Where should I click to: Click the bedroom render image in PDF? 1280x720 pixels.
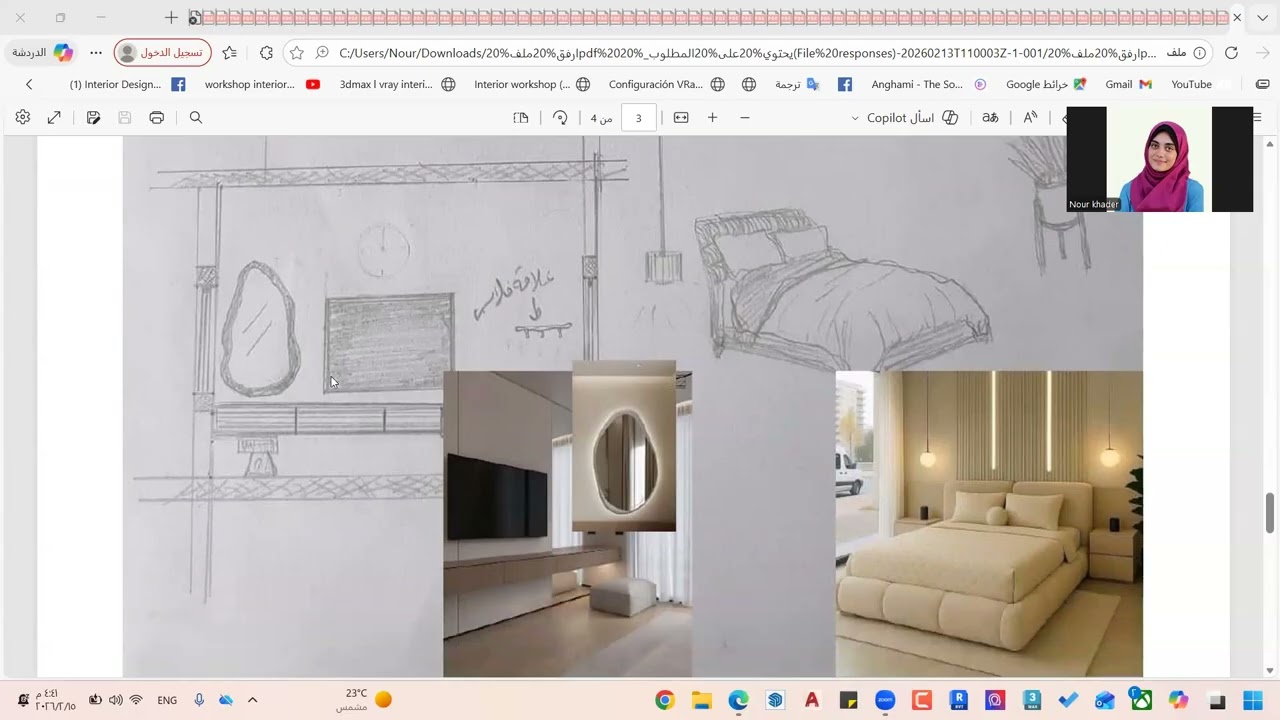989,524
